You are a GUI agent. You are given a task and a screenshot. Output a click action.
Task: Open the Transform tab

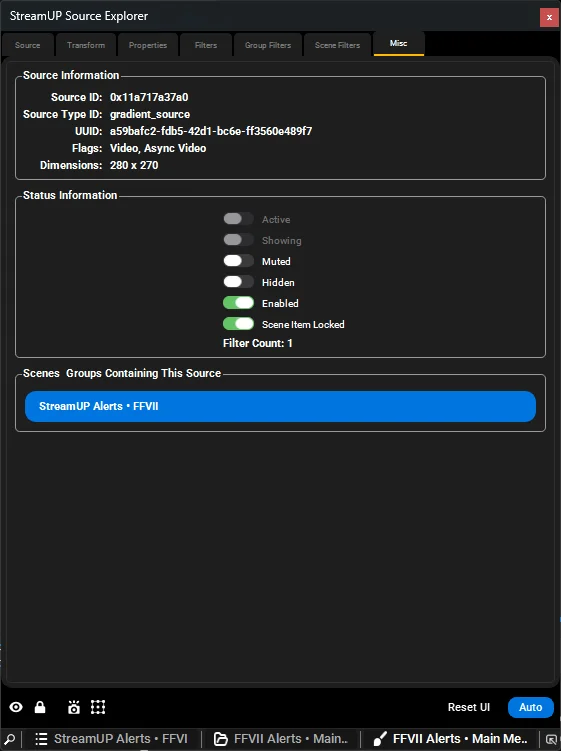(86, 45)
